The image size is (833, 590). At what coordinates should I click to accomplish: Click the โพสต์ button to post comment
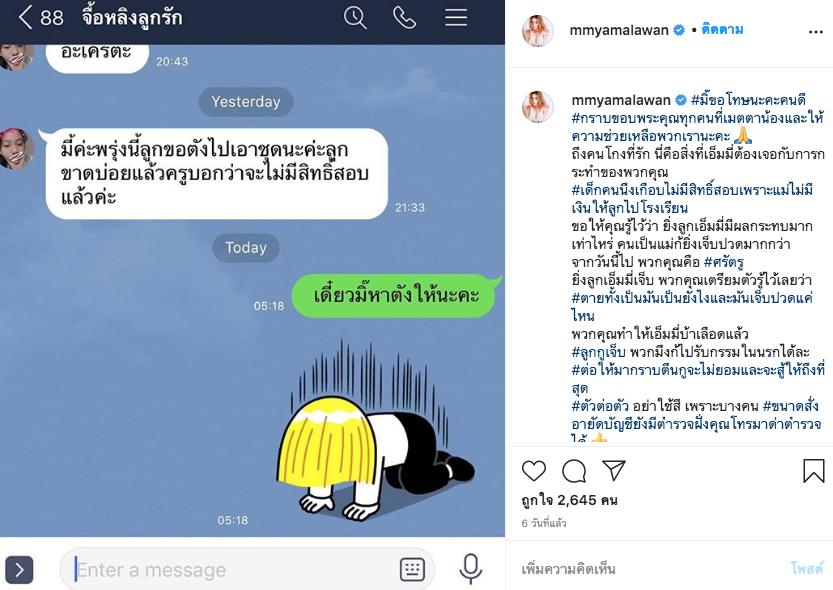[807, 569]
